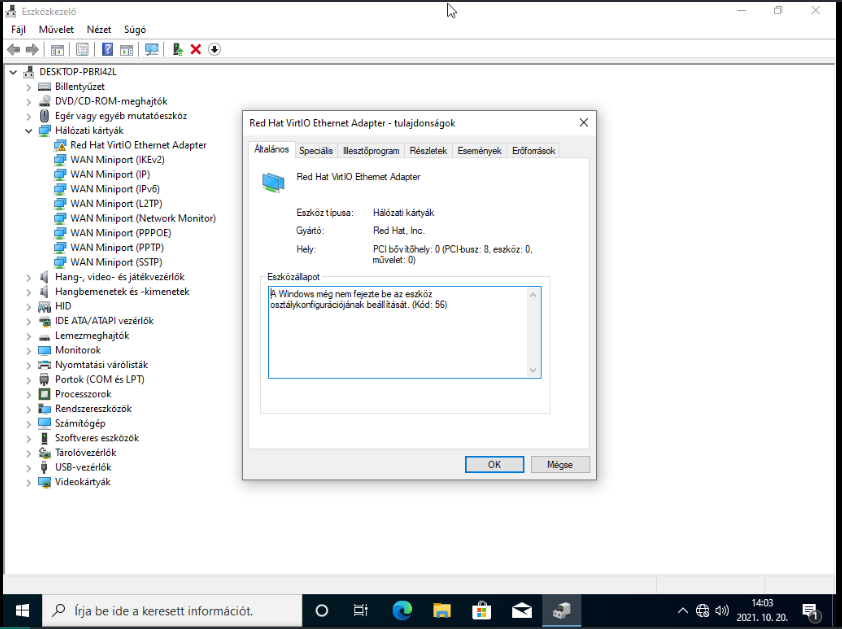Click the Mégse cancel button

point(560,465)
